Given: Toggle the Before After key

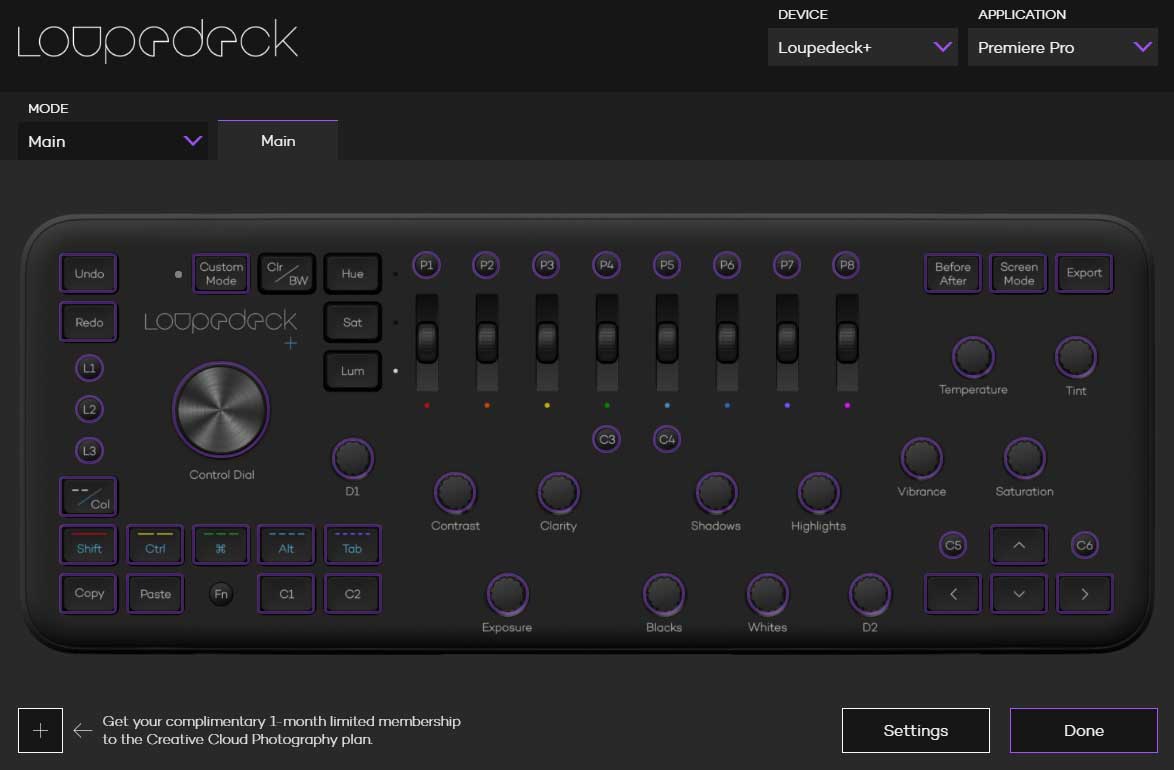Looking at the screenshot, I should click(952, 273).
